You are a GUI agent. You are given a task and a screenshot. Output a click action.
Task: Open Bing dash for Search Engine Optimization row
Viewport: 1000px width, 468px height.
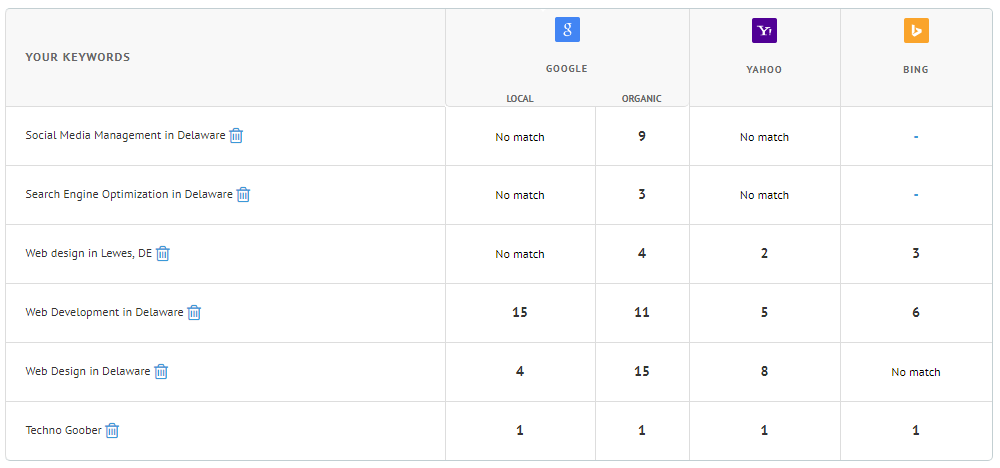click(916, 194)
